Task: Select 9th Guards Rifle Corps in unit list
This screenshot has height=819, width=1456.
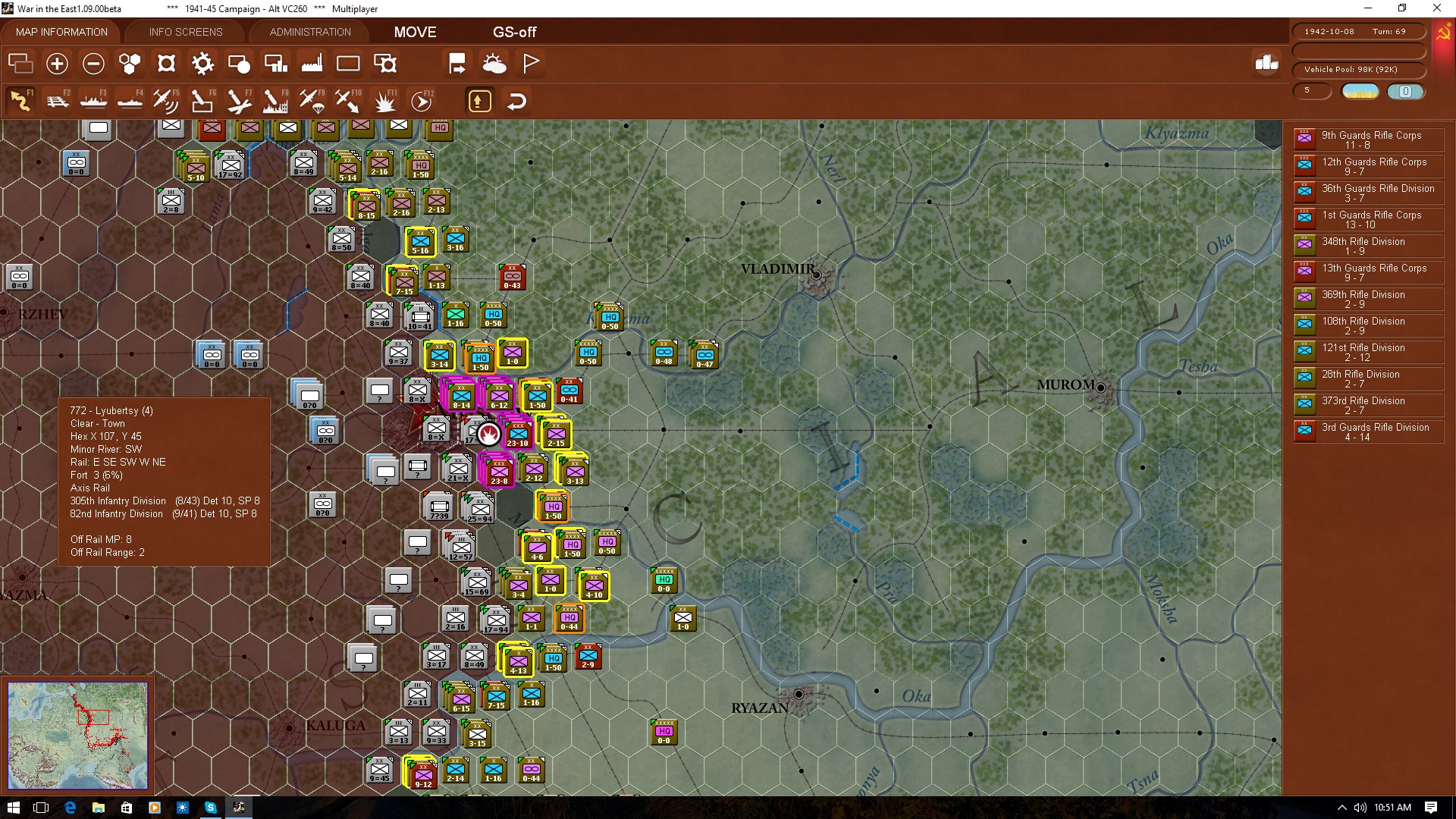Action: click(x=1368, y=140)
